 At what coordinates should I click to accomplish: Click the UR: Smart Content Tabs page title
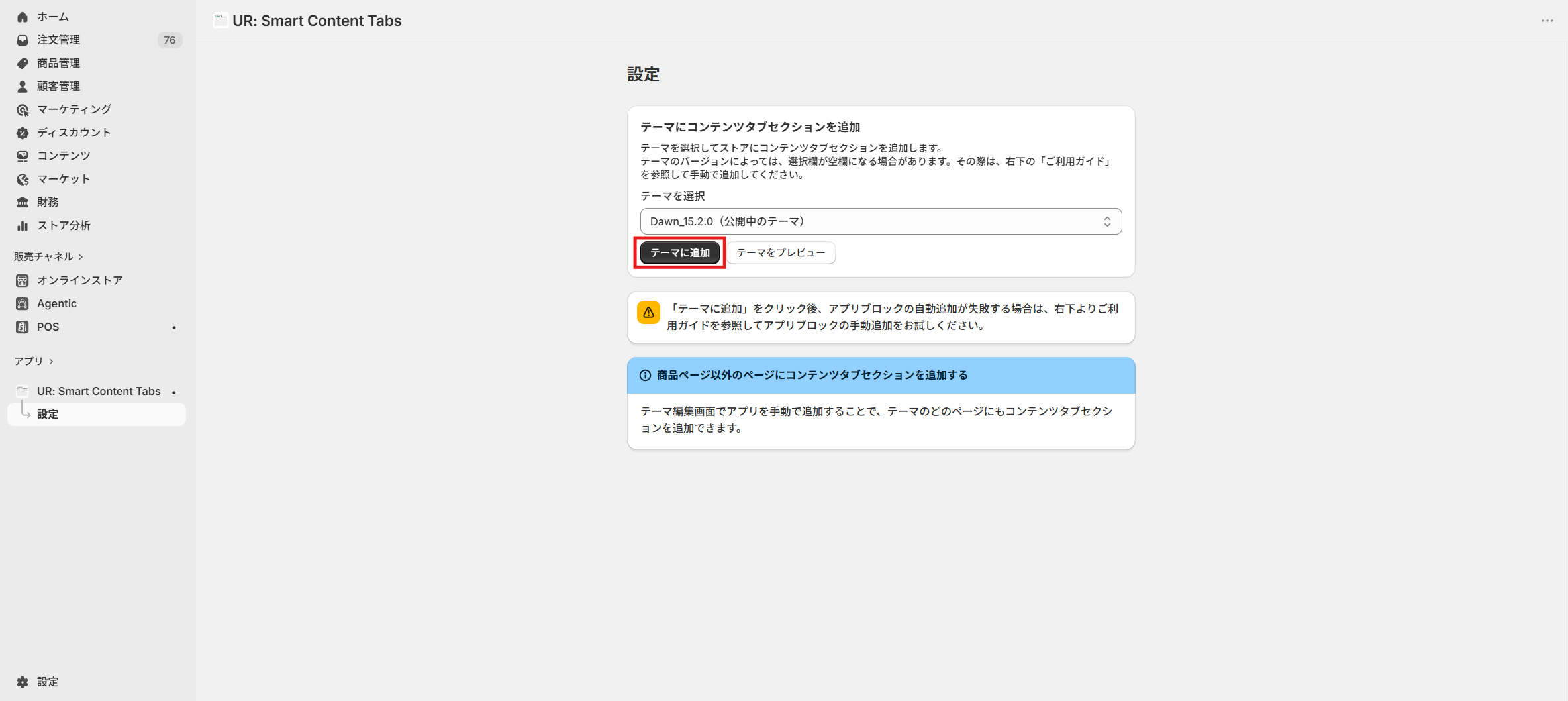[317, 21]
